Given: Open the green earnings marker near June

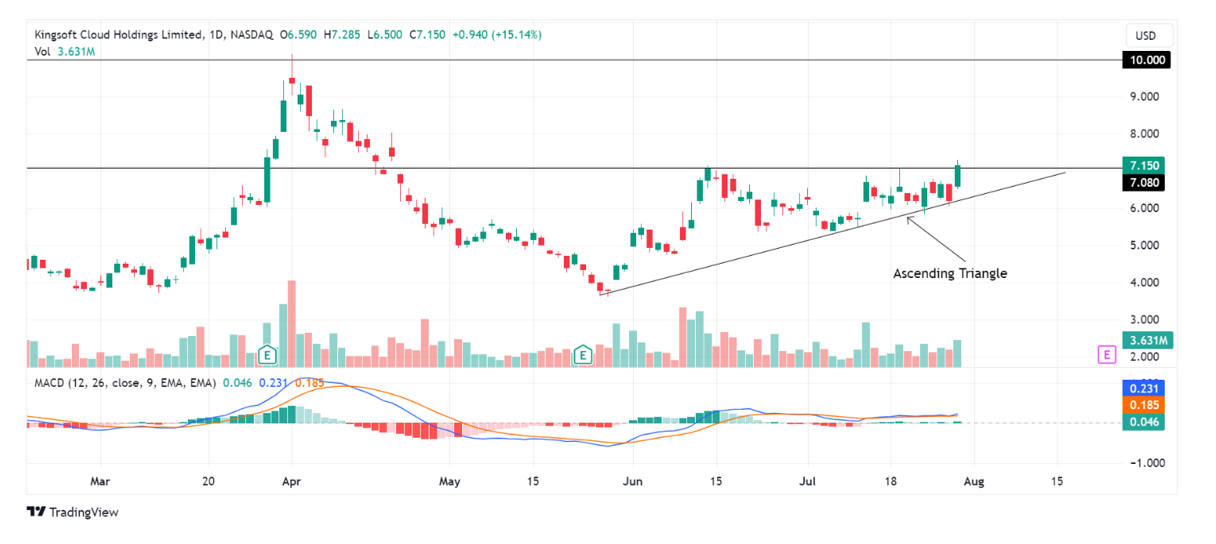Looking at the screenshot, I should [x=584, y=354].
